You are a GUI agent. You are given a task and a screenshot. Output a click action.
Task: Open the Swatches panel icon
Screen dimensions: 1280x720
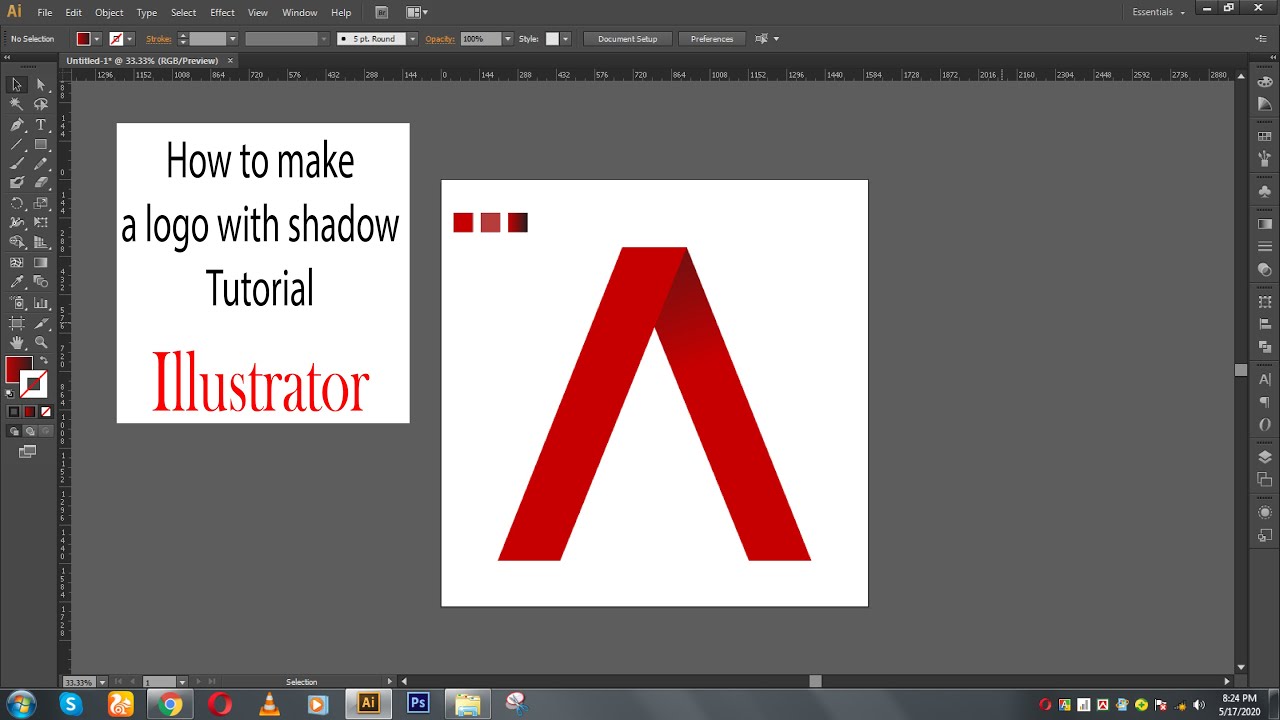pyautogui.click(x=1265, y=135)
